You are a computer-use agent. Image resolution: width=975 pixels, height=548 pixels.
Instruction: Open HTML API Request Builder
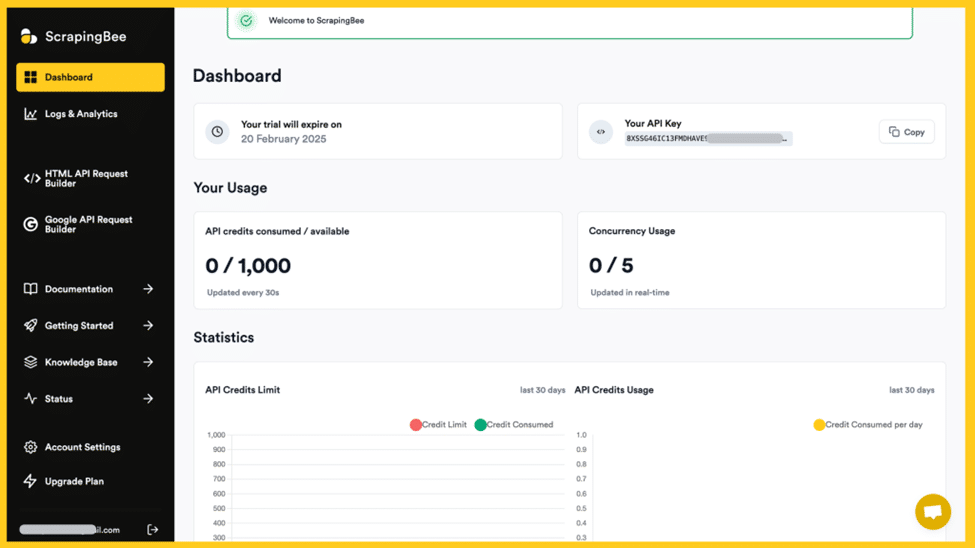86,179
